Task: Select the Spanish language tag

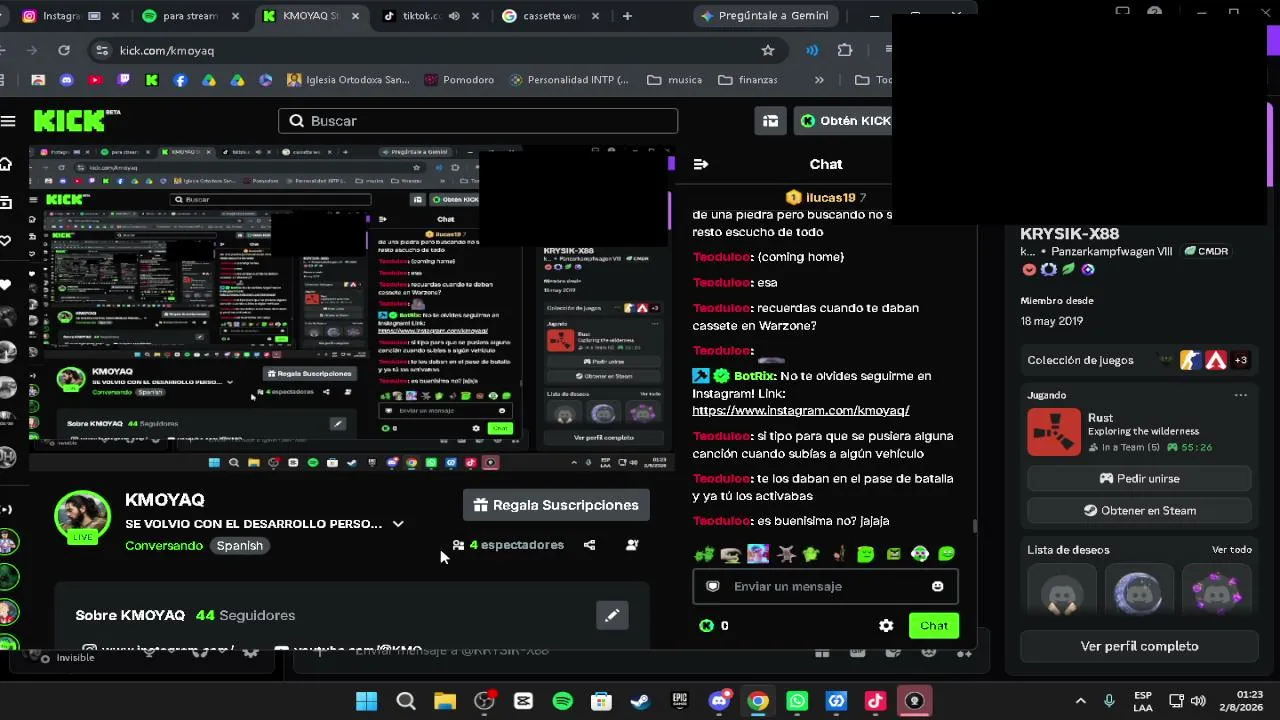Action: point(240,546)
